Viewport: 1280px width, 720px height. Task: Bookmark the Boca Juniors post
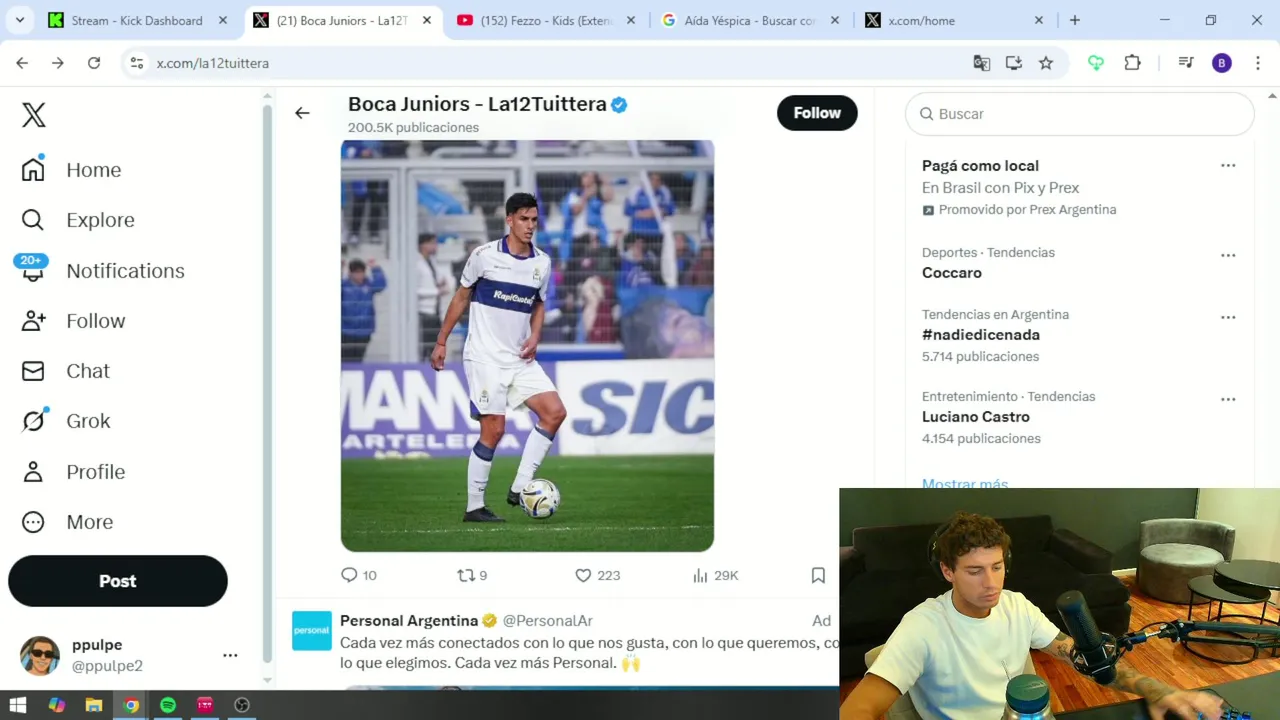818,575
